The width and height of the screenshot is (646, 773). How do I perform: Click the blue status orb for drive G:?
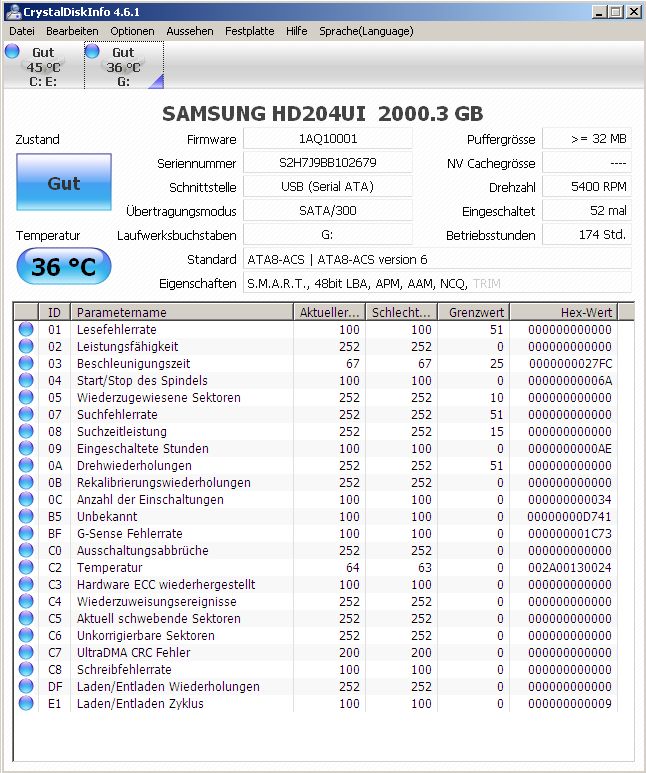[x=92, y=52]
